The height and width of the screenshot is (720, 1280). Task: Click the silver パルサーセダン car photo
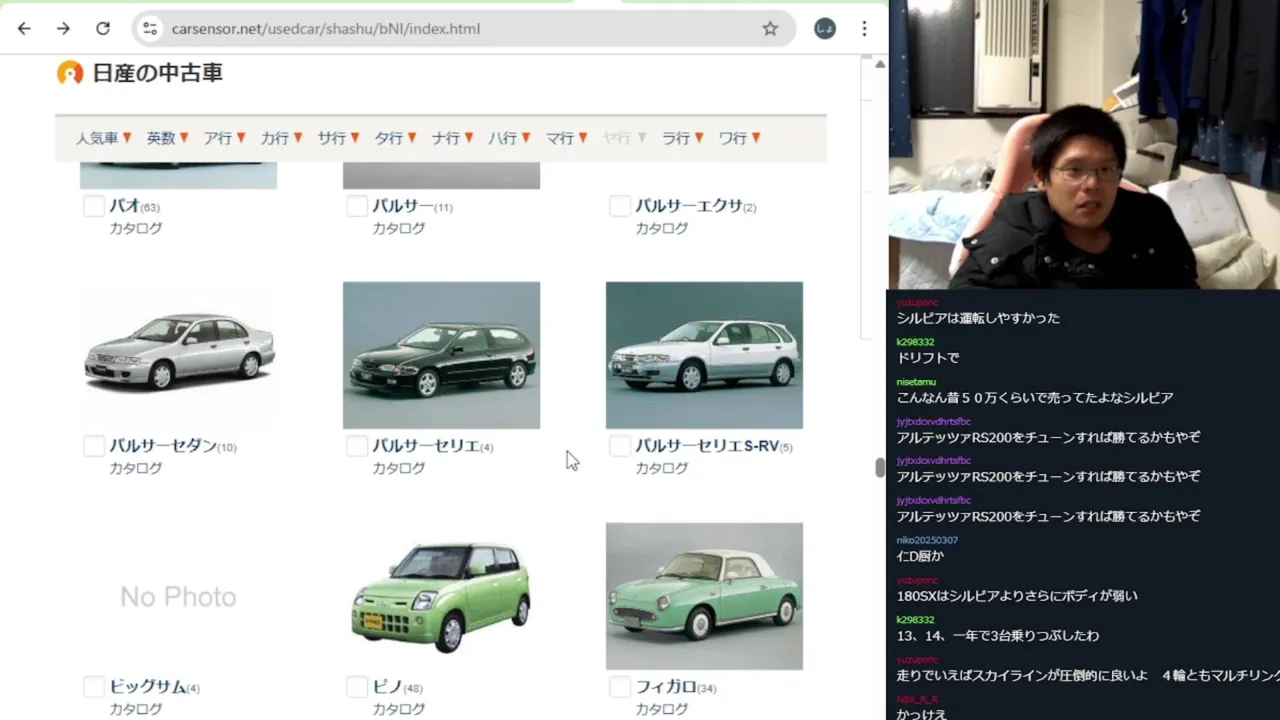coord(178,355)
